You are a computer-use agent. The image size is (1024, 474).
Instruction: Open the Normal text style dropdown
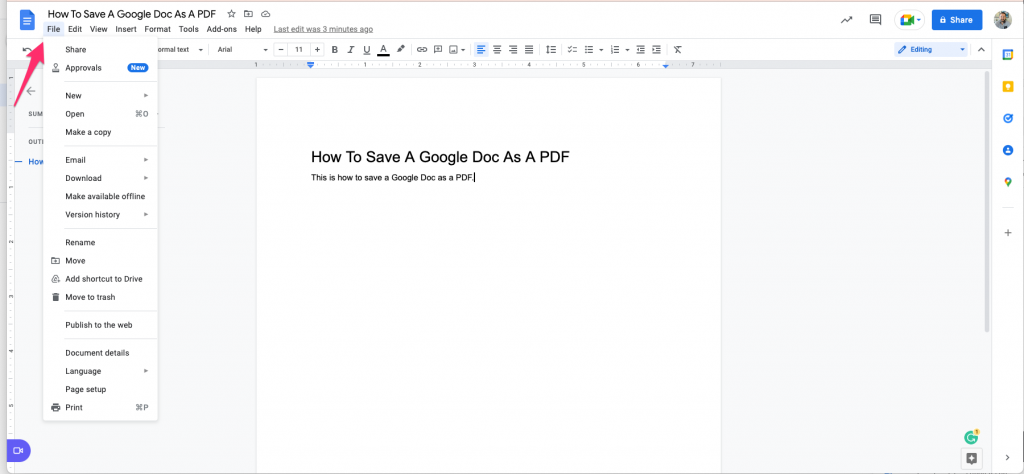tap(181, 50)
